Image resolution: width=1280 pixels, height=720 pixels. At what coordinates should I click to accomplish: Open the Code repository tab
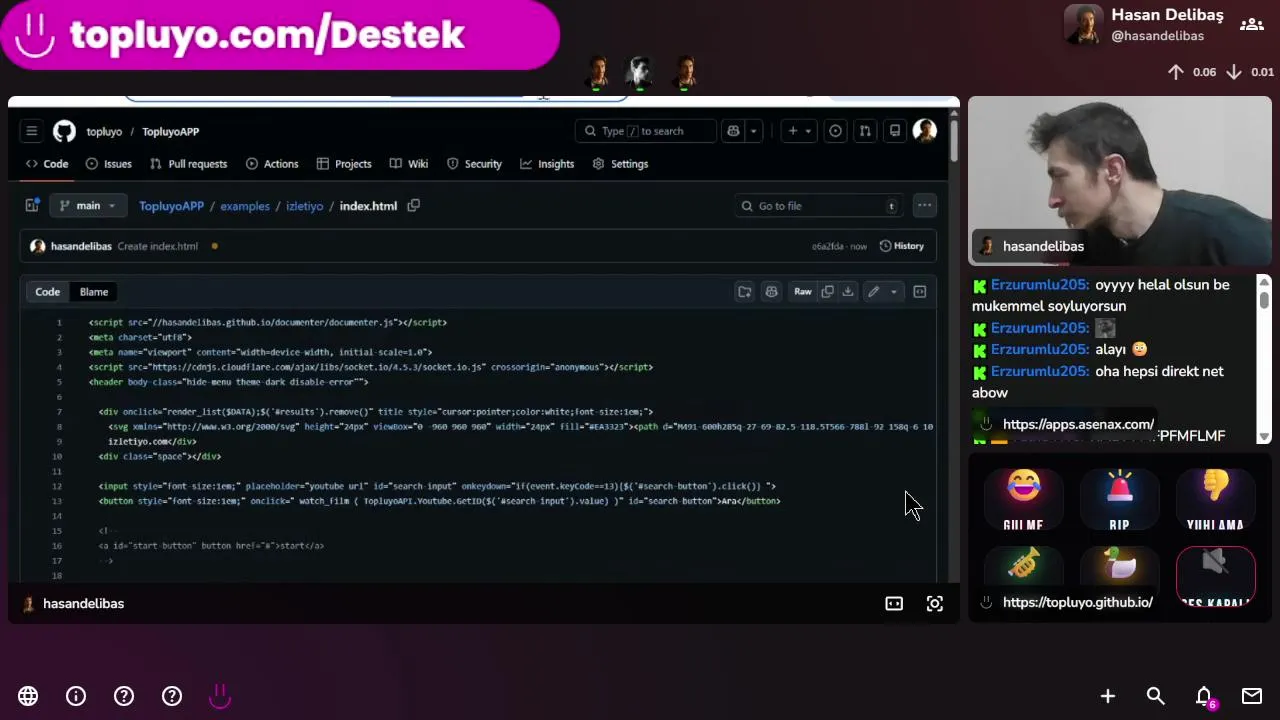[x=47, y=164]
